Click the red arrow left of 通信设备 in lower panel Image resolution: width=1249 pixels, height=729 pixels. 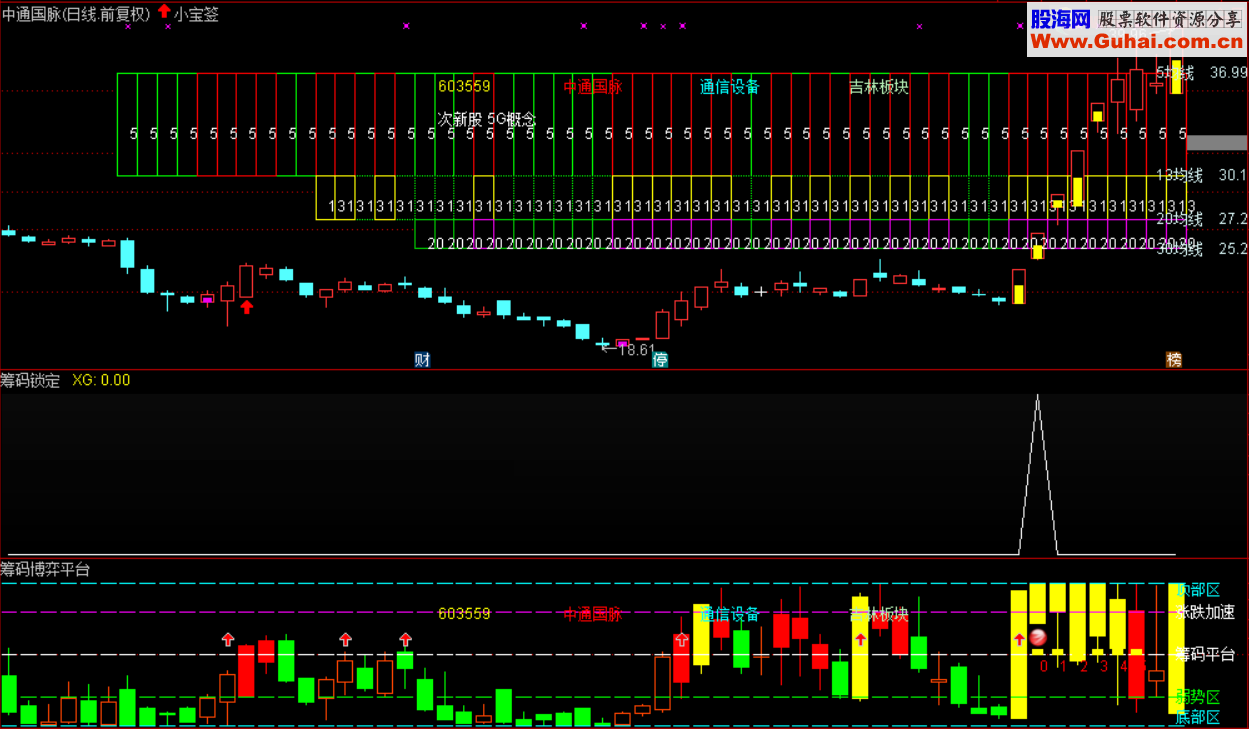(x=682, y=639)
